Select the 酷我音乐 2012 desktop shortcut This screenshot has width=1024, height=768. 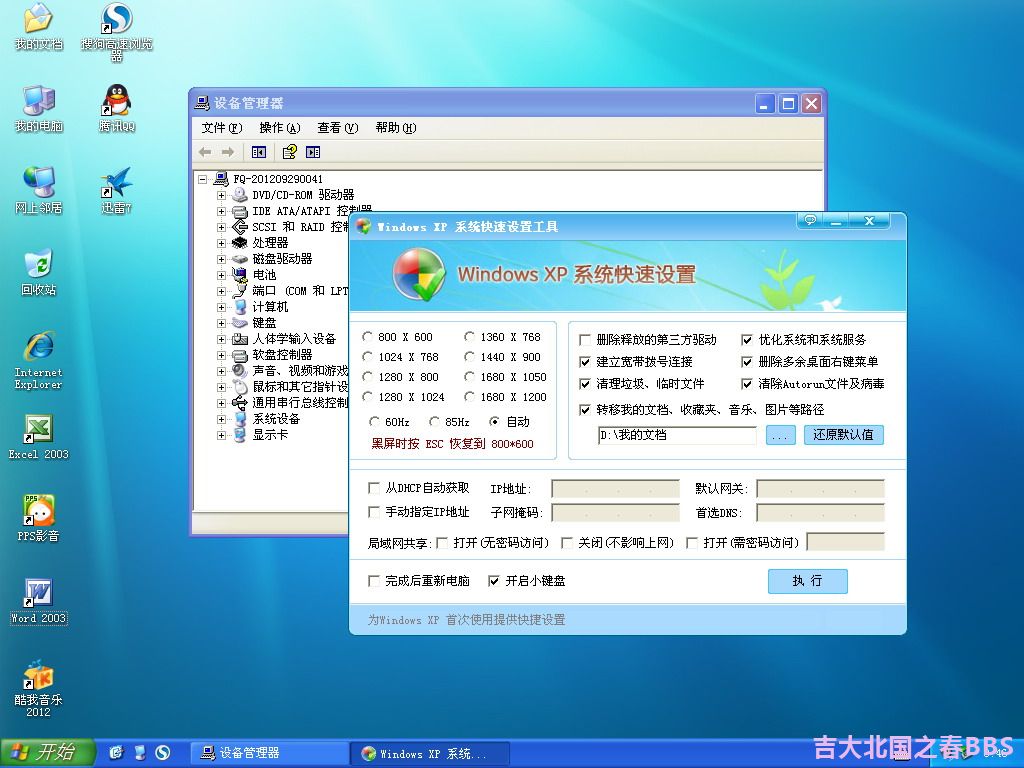tap(39, 689)
